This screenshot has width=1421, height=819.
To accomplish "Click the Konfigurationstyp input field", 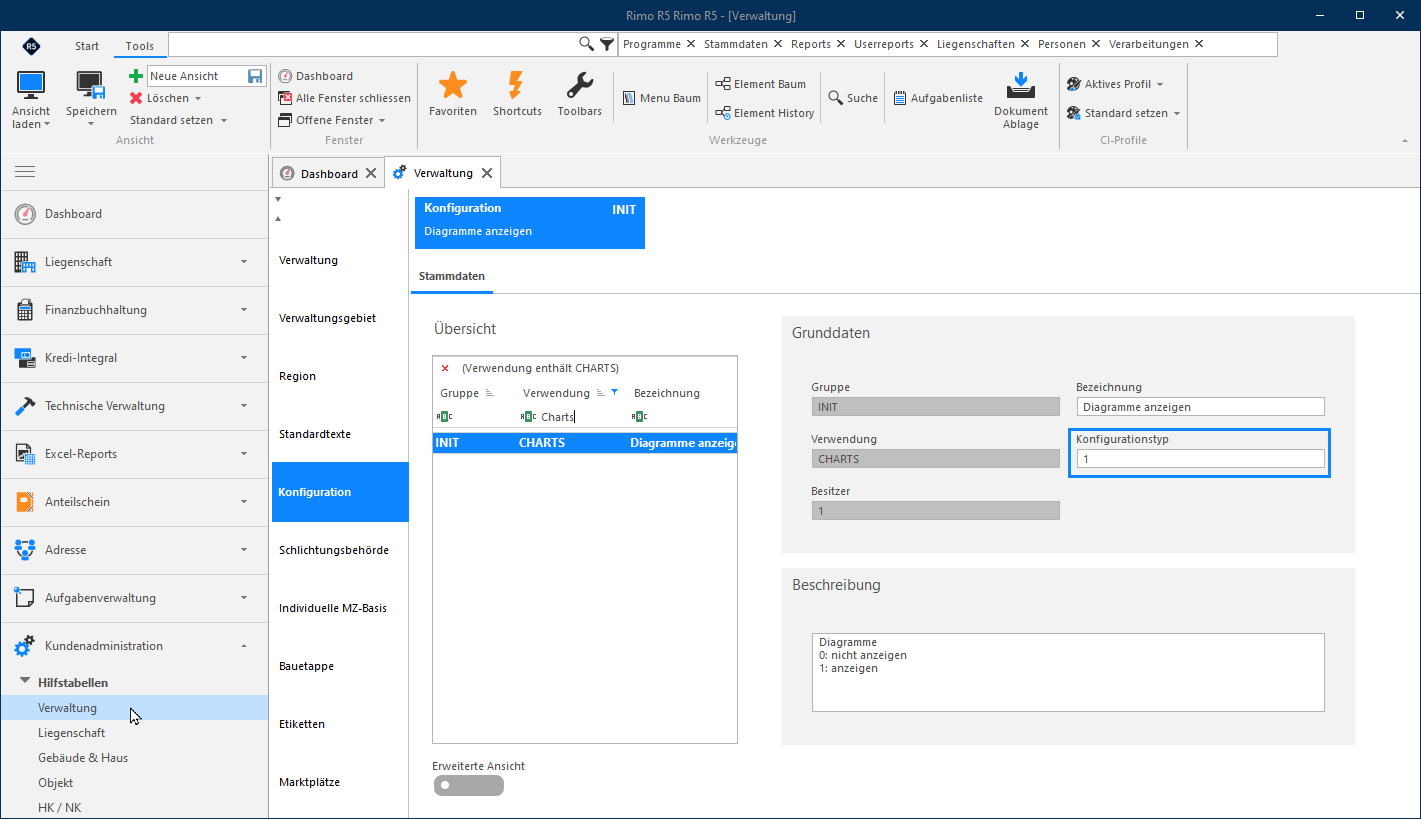I will [1200, 459].
